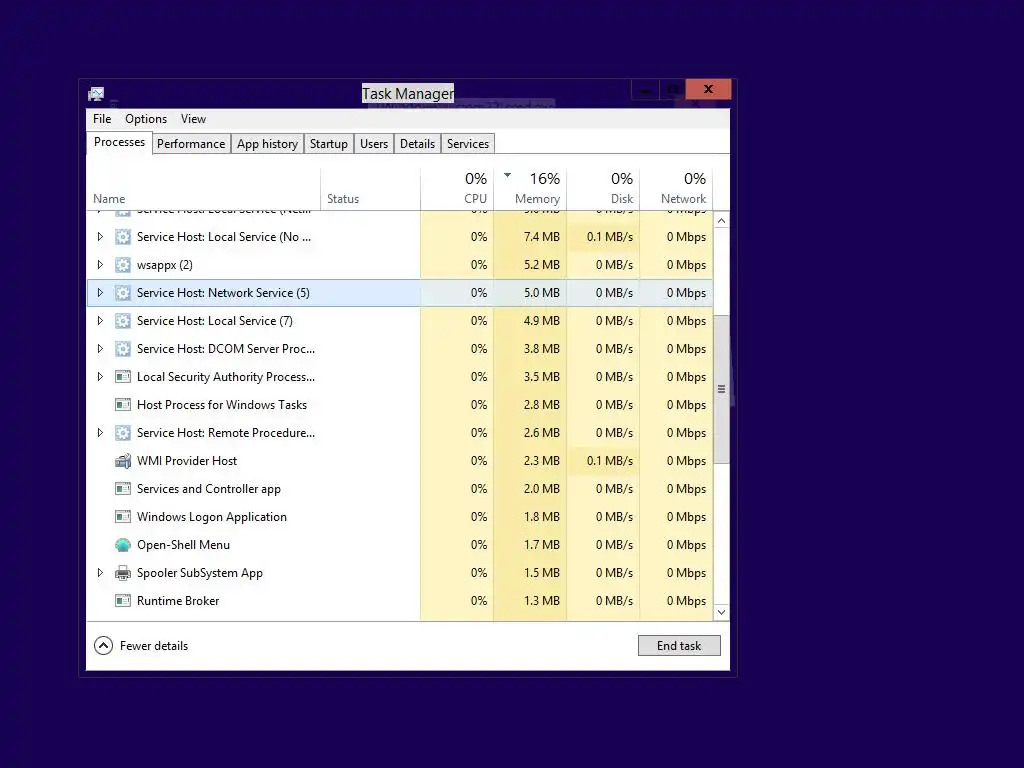Click the Fewer details chevron circle icon
This screenshot has width=1024, height=768.
tap(103, 646)
